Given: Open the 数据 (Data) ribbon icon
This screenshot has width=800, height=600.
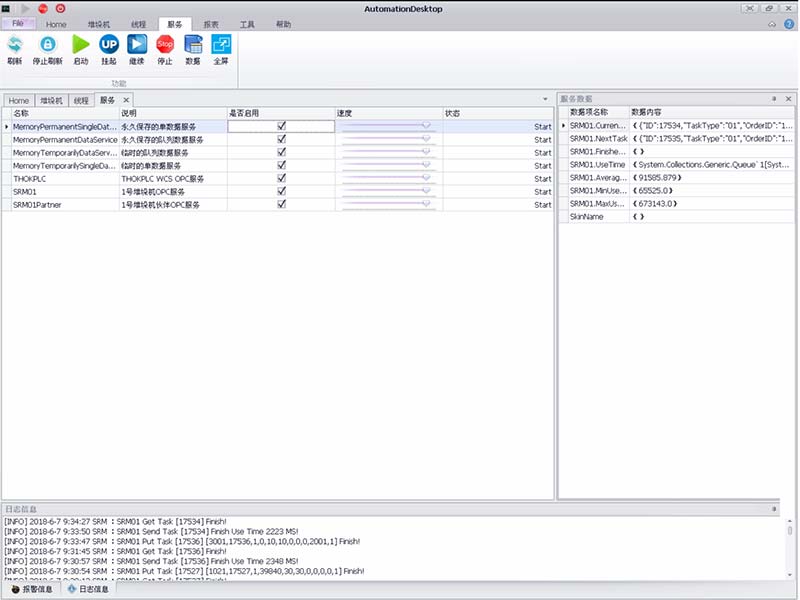Looking at the screenshot, I should coord(193,47).
